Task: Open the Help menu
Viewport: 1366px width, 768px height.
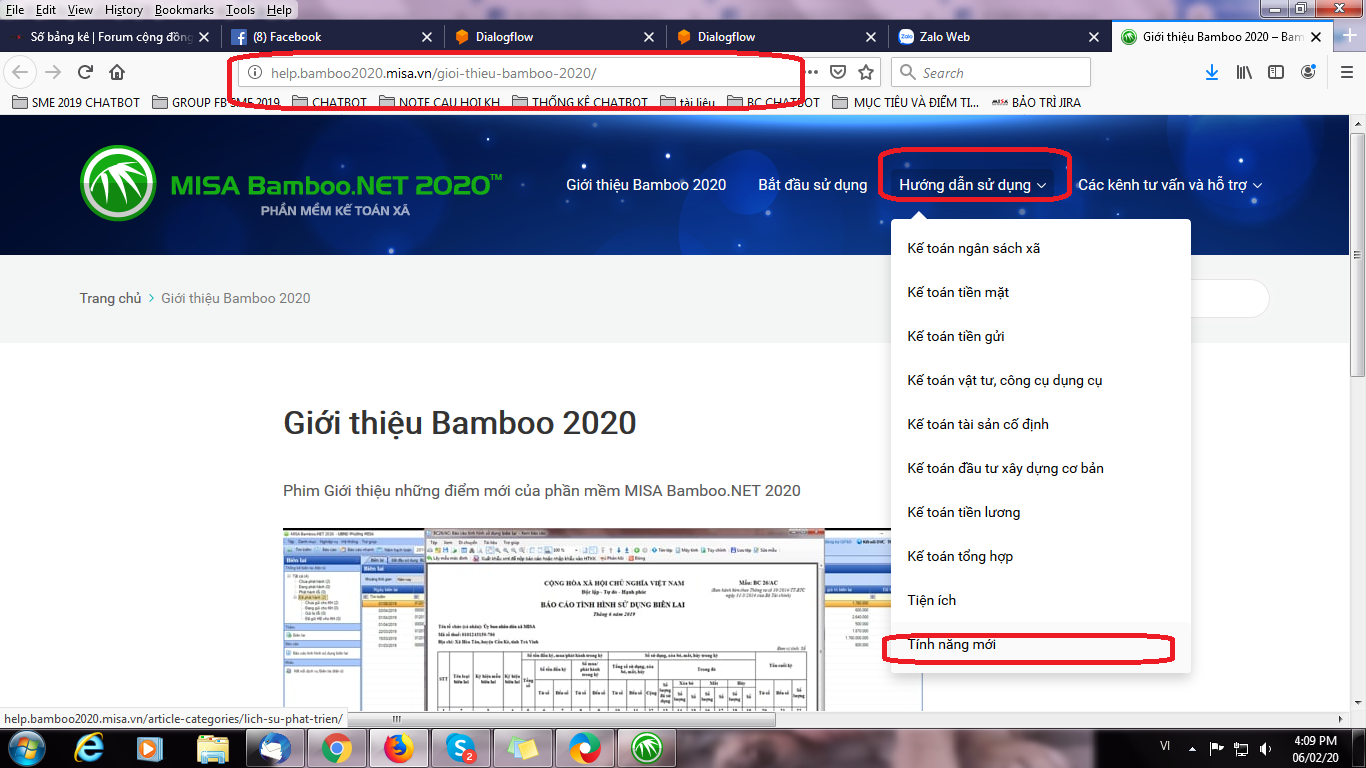Action: tap(279, 10)
